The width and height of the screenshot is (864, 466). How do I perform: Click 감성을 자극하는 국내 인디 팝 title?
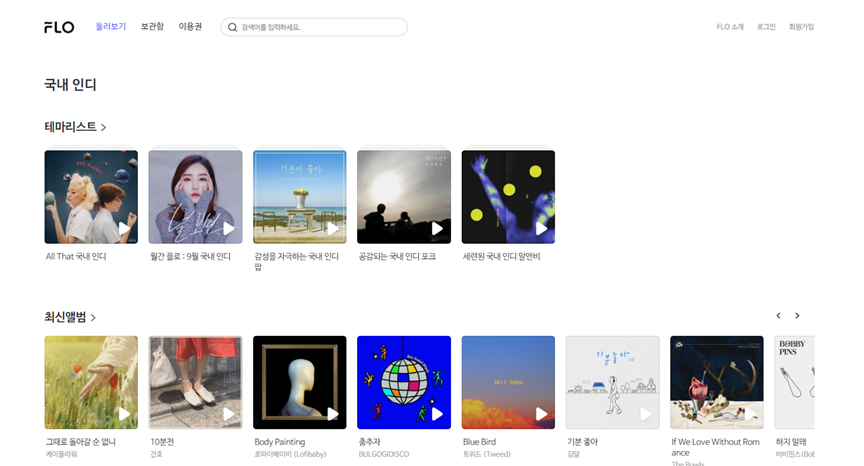pyautogui.click(x=296, y=262)
